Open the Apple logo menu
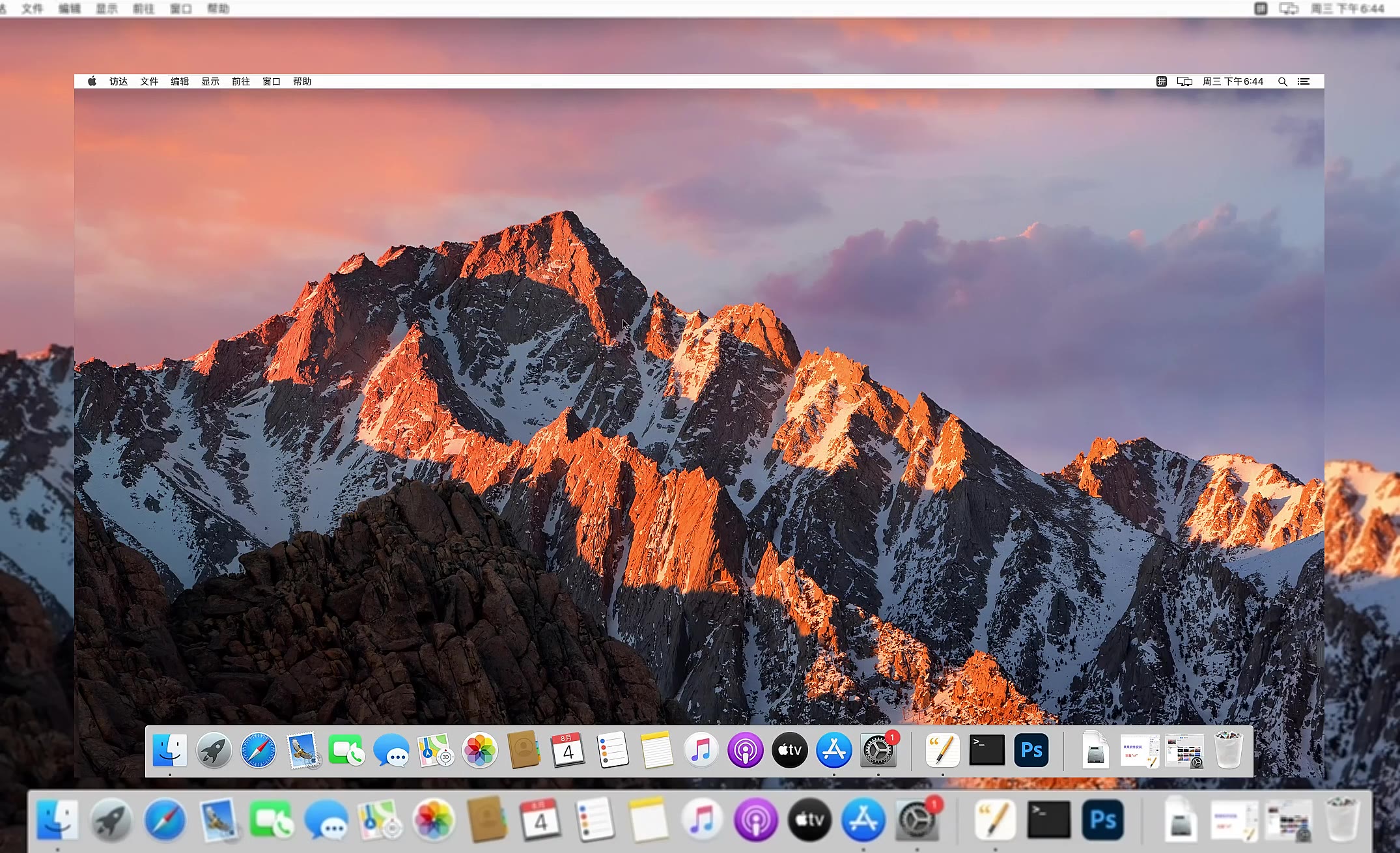Image resolution: width=1400 pixels, height=853 pixels. (92, 81)
